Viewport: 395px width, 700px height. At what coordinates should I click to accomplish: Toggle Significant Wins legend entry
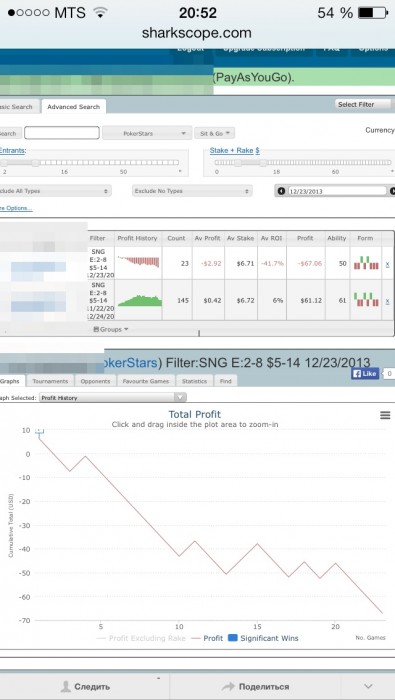click(263, 638)
